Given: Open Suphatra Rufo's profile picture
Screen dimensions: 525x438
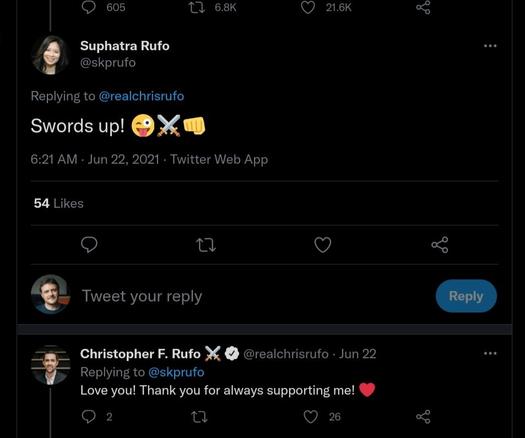Looking at the screenshot, I should [x=51, y=55].
